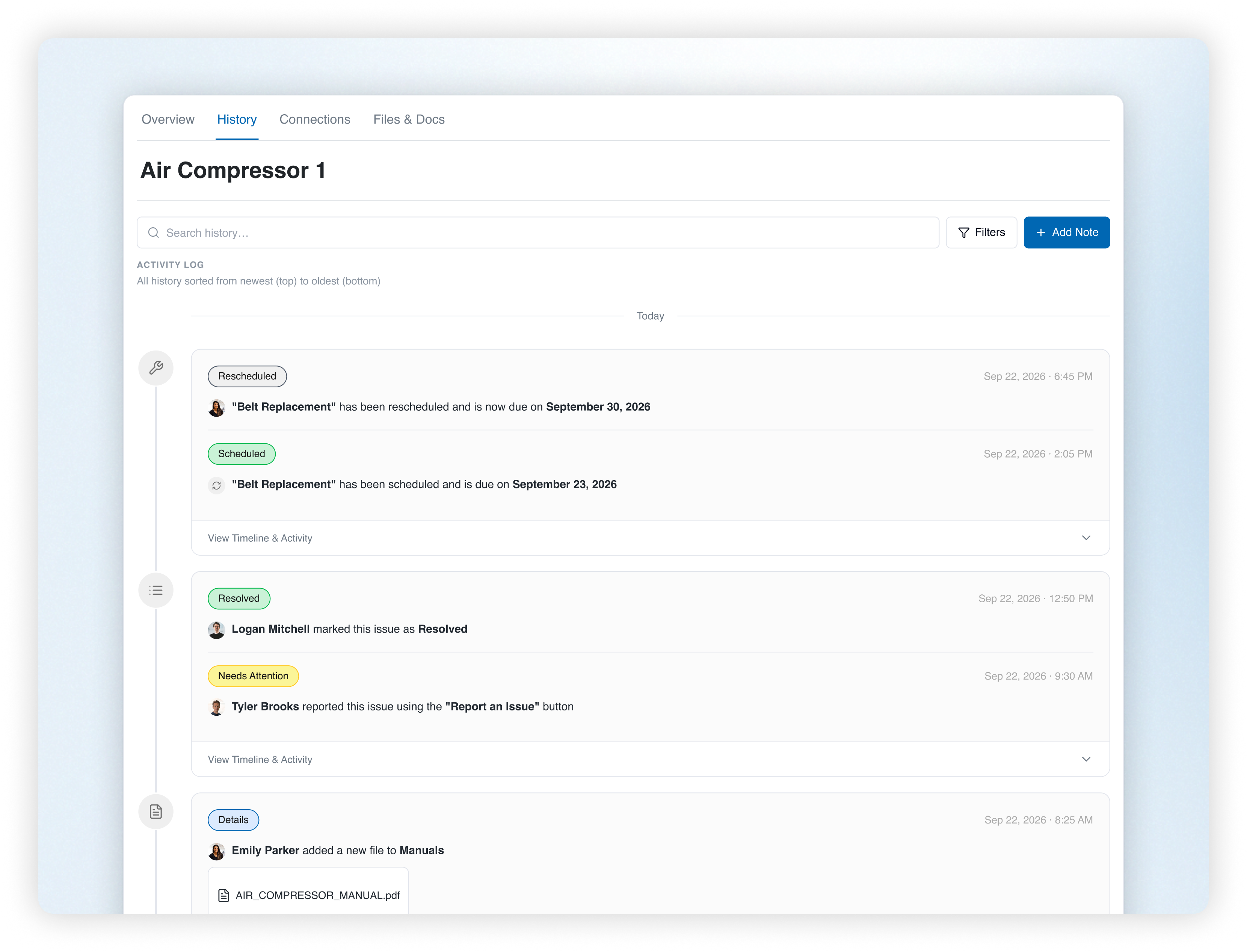Click the Scheduled status badge
The width and height of the screenshot is (1247, 952).
click(242, 454)
